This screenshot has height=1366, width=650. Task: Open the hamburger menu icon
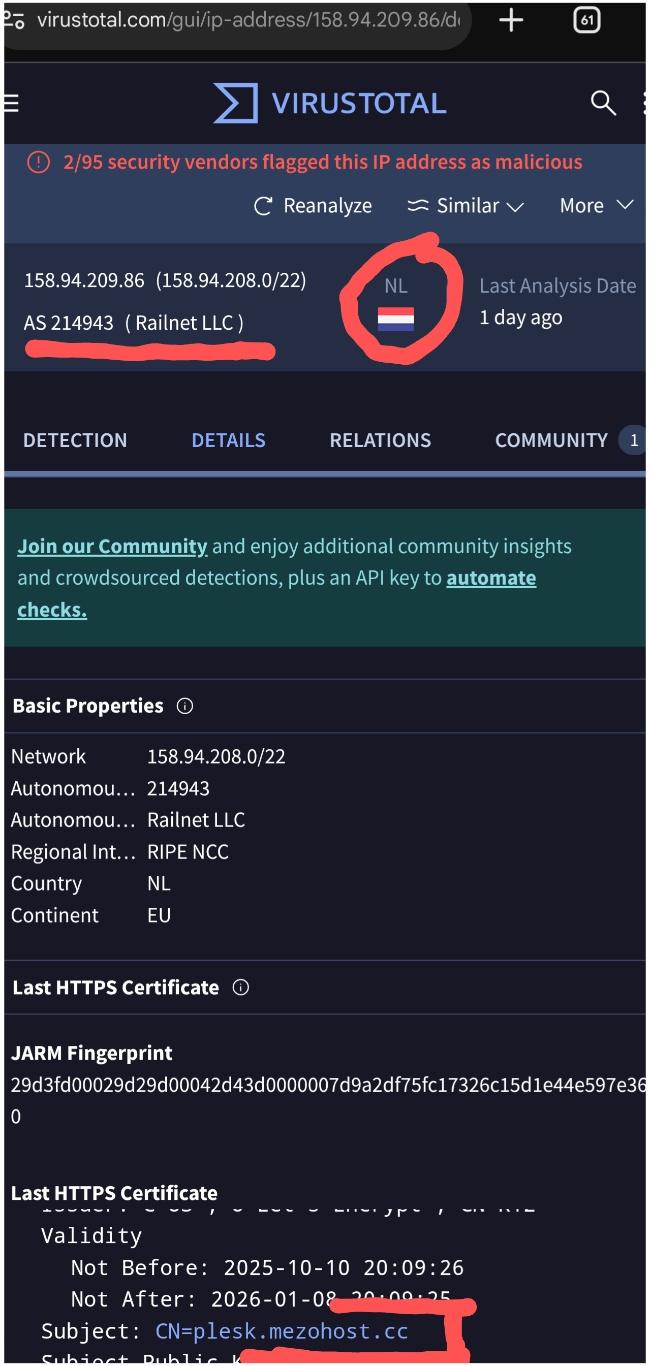[x=11, y=103]
